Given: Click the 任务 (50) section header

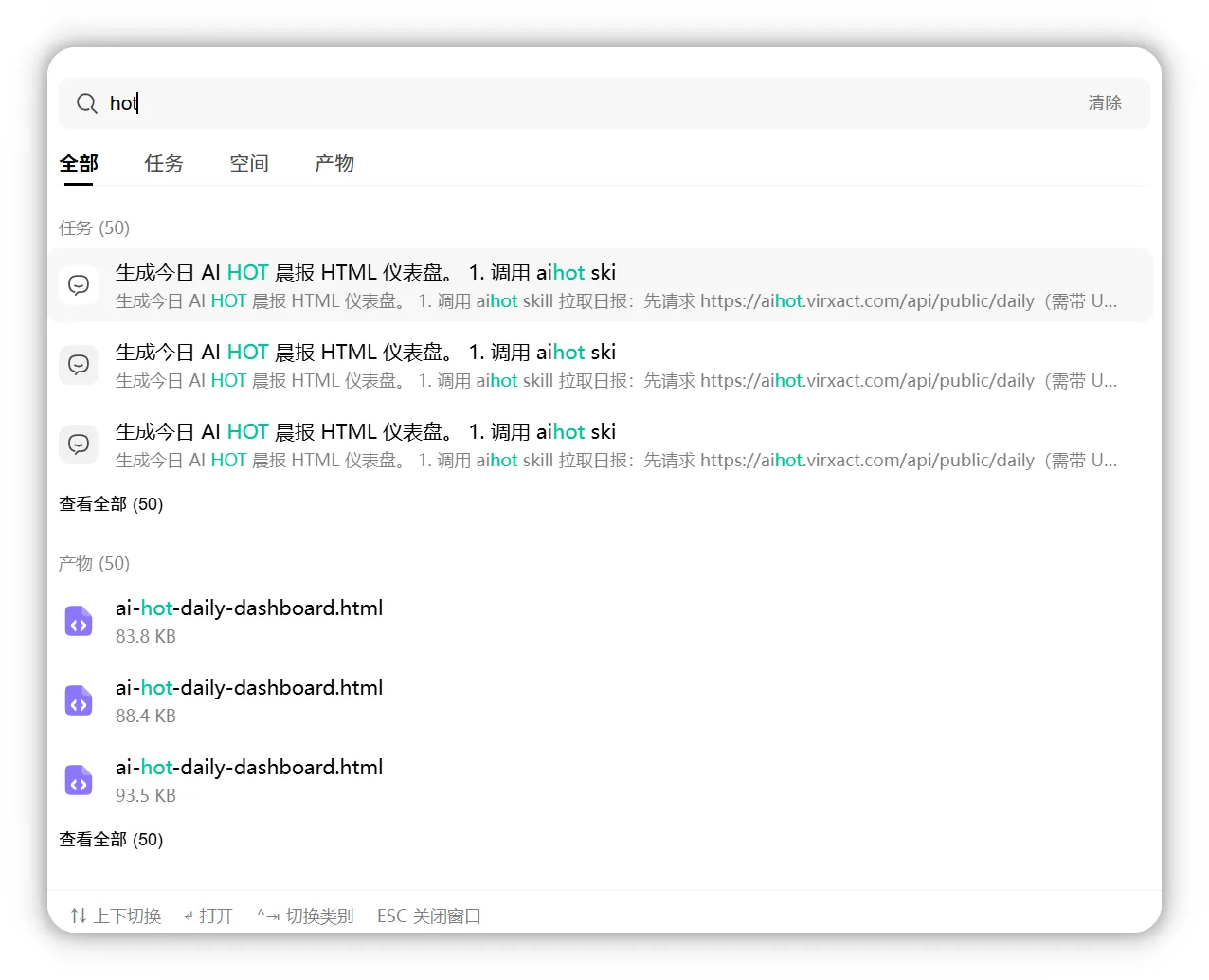Looking at the screenshot, I should tap(94, 228).
